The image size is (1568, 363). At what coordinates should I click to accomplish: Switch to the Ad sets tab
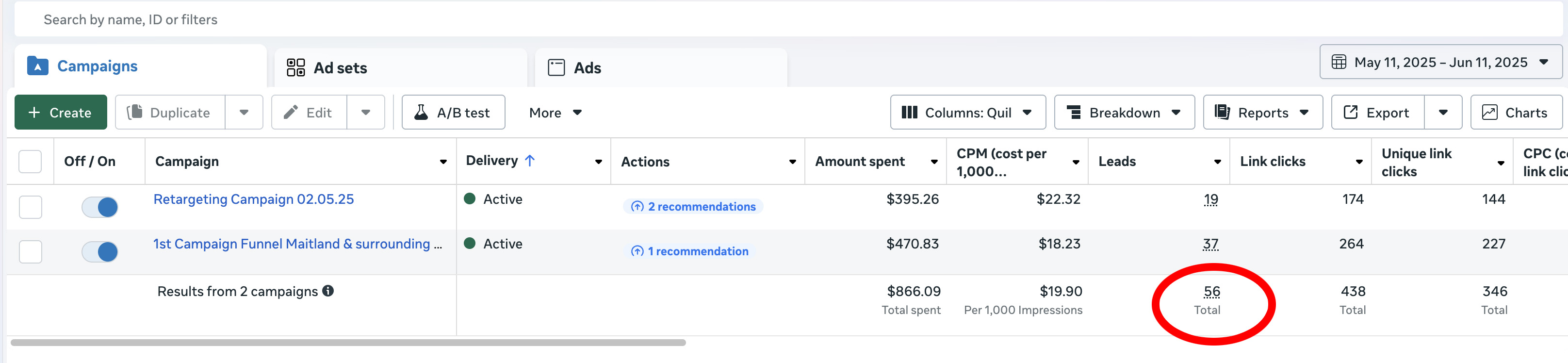[340, 67]
